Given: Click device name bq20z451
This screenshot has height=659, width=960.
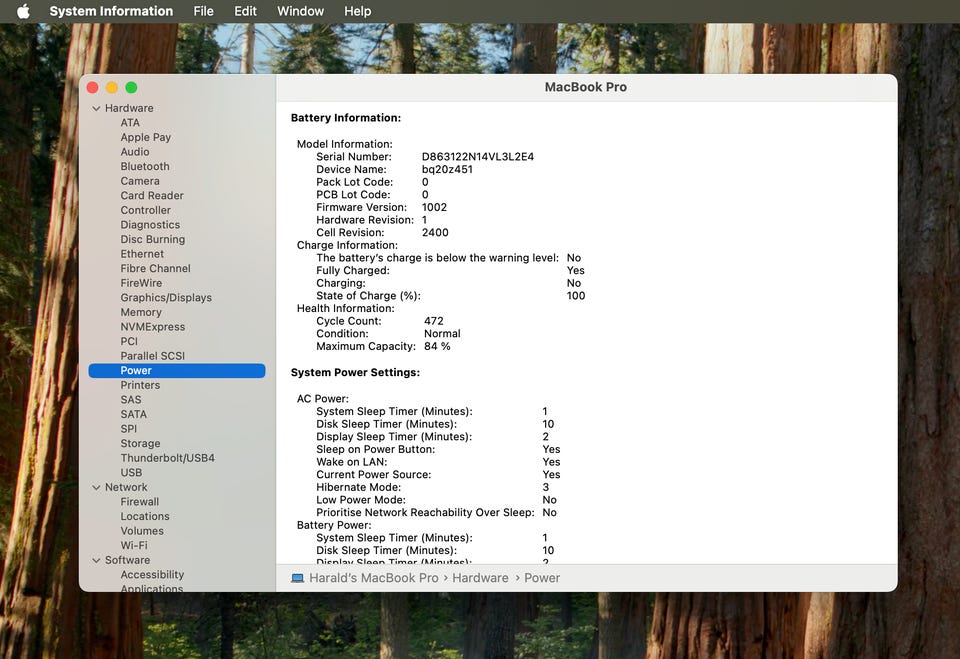Looking at the screenshot, I should (x=447, y=170).
